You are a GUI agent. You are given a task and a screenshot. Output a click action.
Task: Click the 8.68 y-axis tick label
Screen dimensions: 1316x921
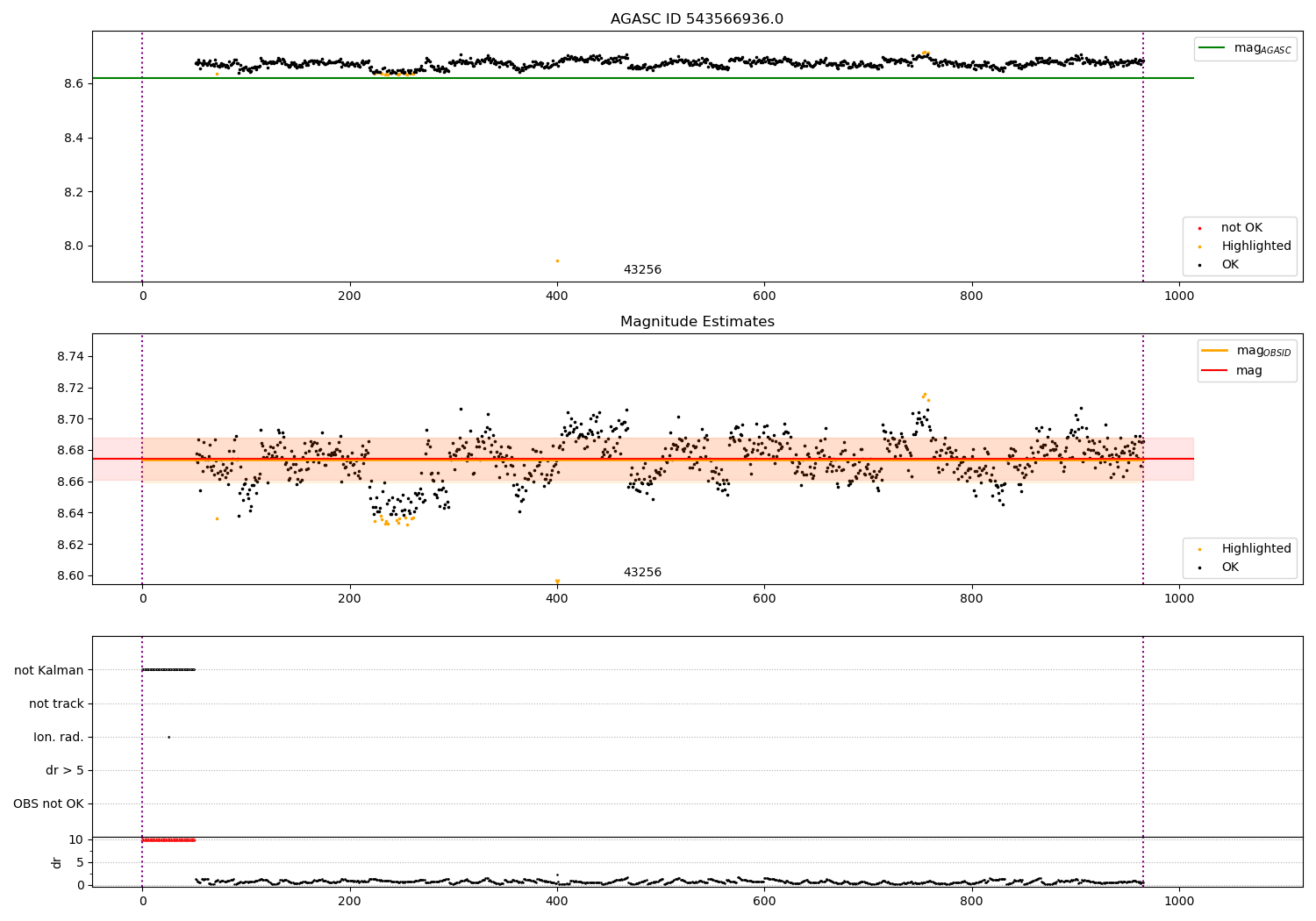point(69,451)
